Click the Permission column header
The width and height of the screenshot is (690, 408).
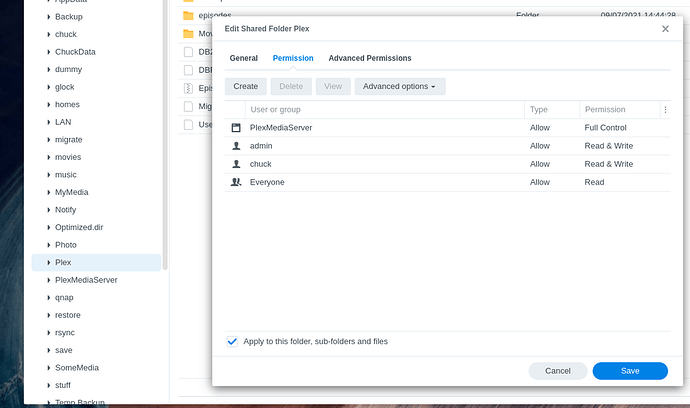(x=620, y=110)
